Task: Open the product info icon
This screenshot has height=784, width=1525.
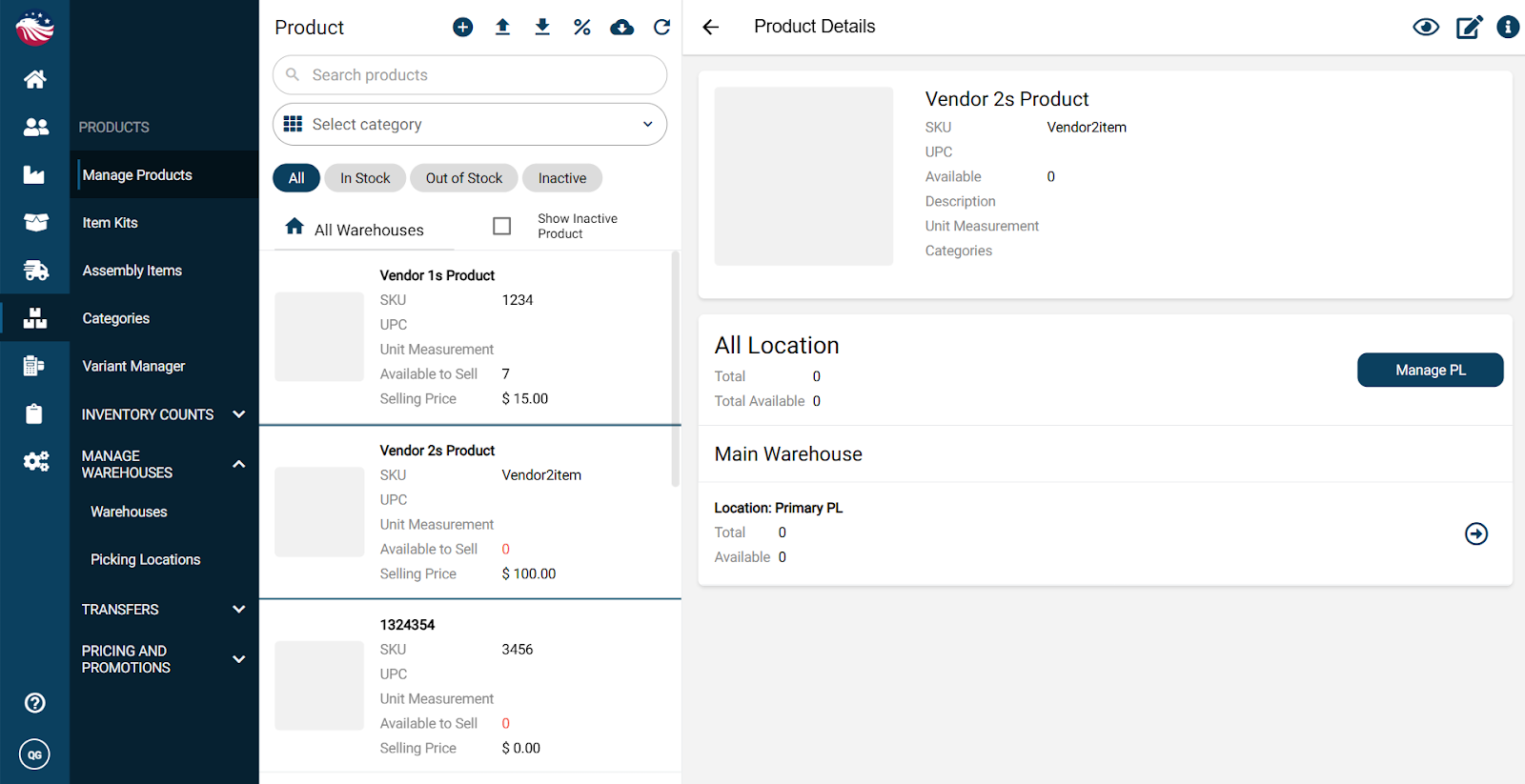Action: coord(1507,27)
